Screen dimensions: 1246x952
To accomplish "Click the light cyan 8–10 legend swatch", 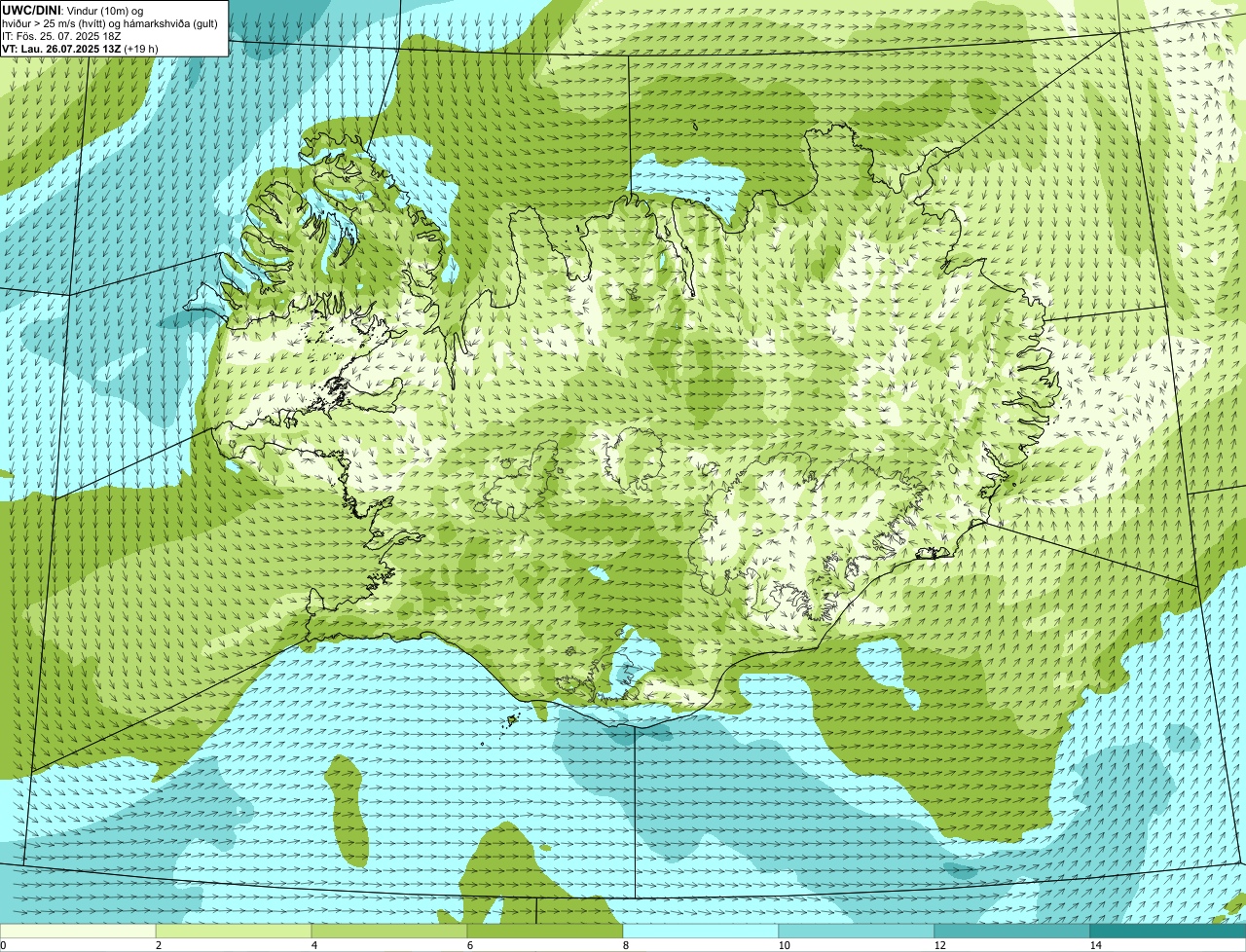I will [701, 931].
